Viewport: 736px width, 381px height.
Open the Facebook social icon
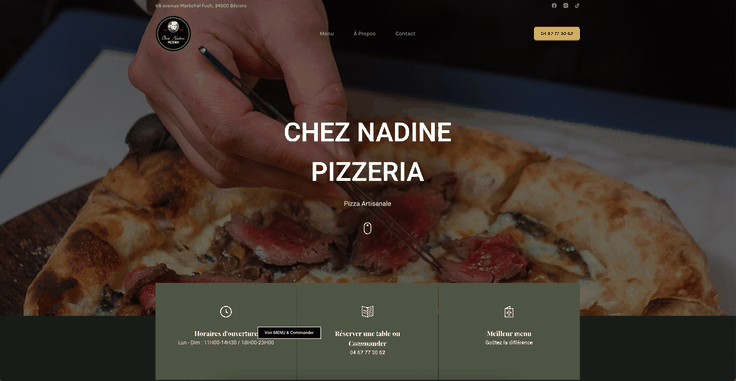click(554, 6)
